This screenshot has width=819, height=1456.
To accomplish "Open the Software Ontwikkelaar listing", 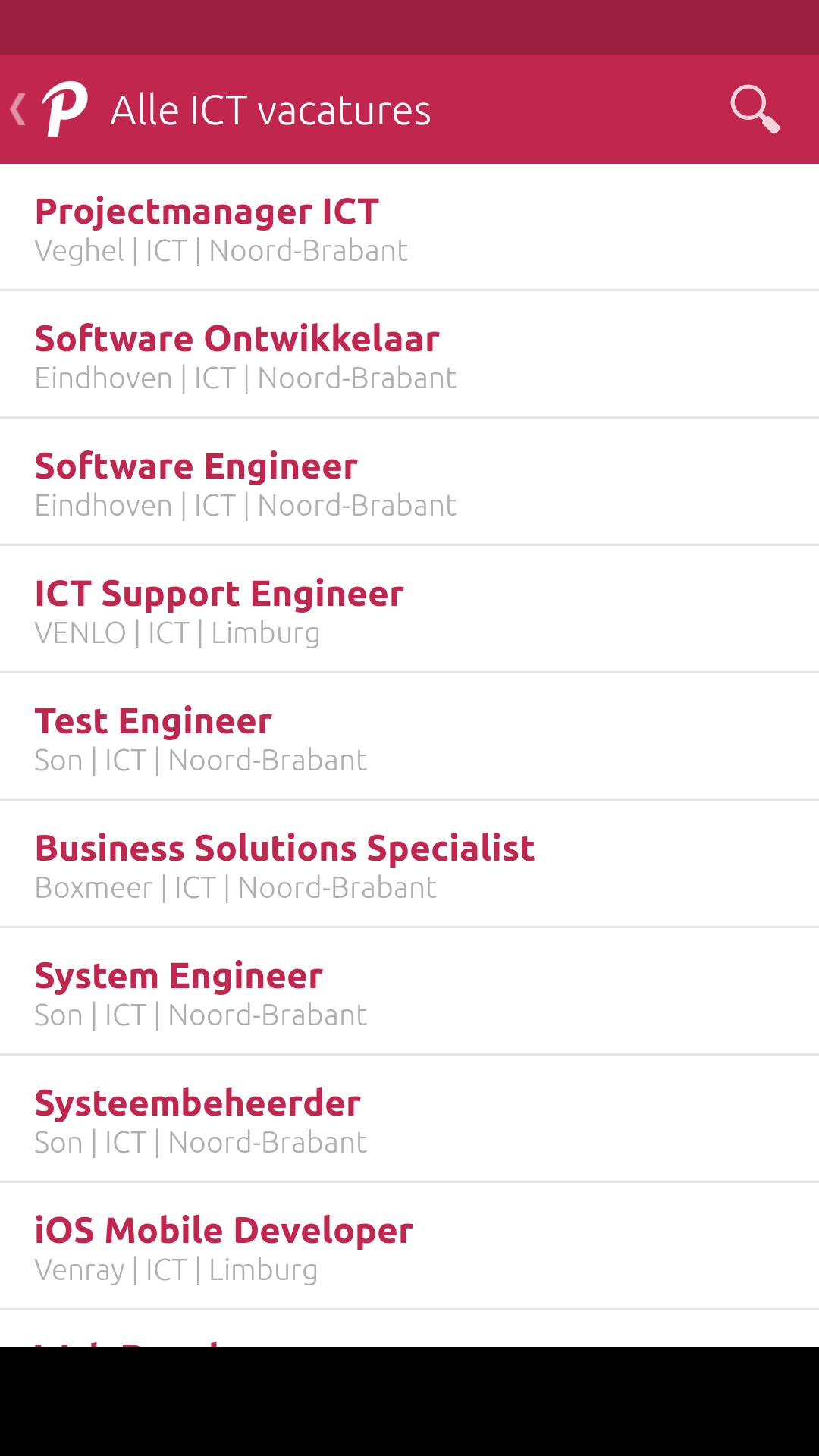I will (x=237, y=339).
